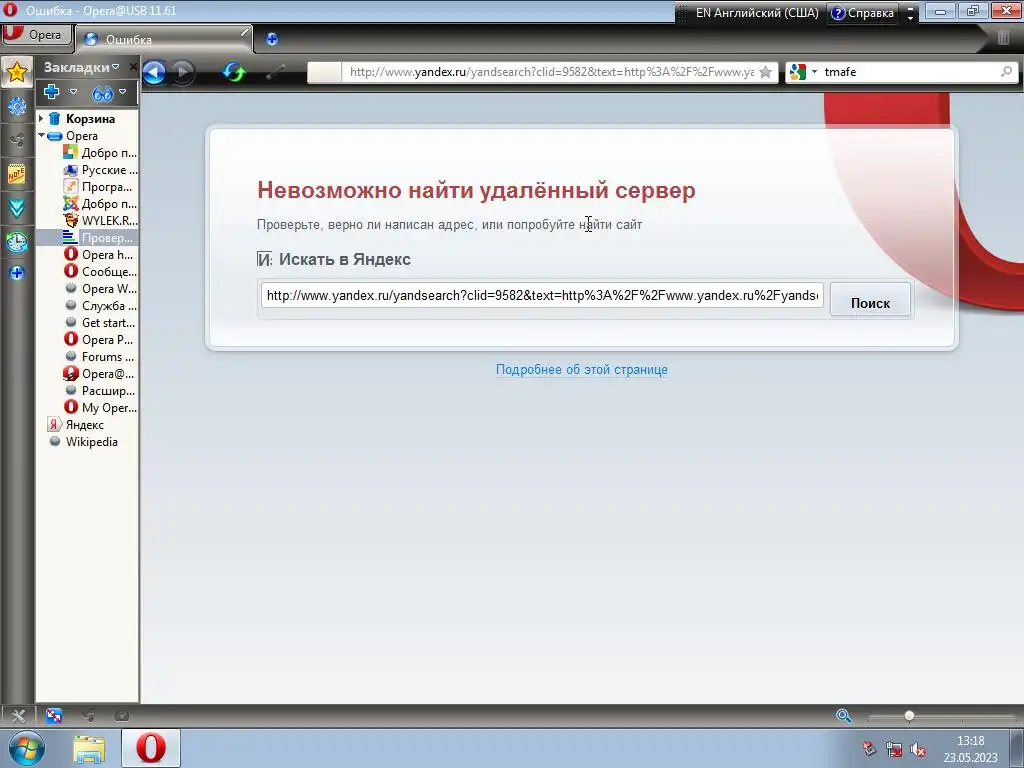The image size is (1024, 768).
Task: Expand the Корзина folder
Action: pos(41,118)
